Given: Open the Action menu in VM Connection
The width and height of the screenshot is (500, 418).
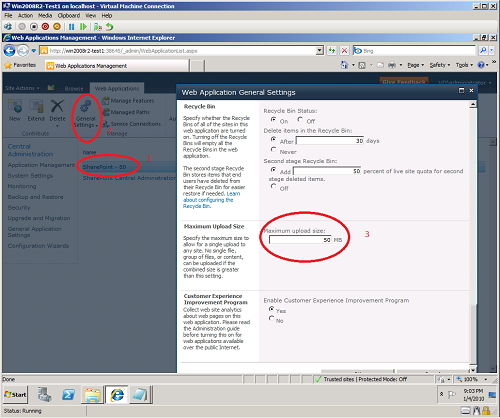Looking at the screenshot, I should coord(25,16).
